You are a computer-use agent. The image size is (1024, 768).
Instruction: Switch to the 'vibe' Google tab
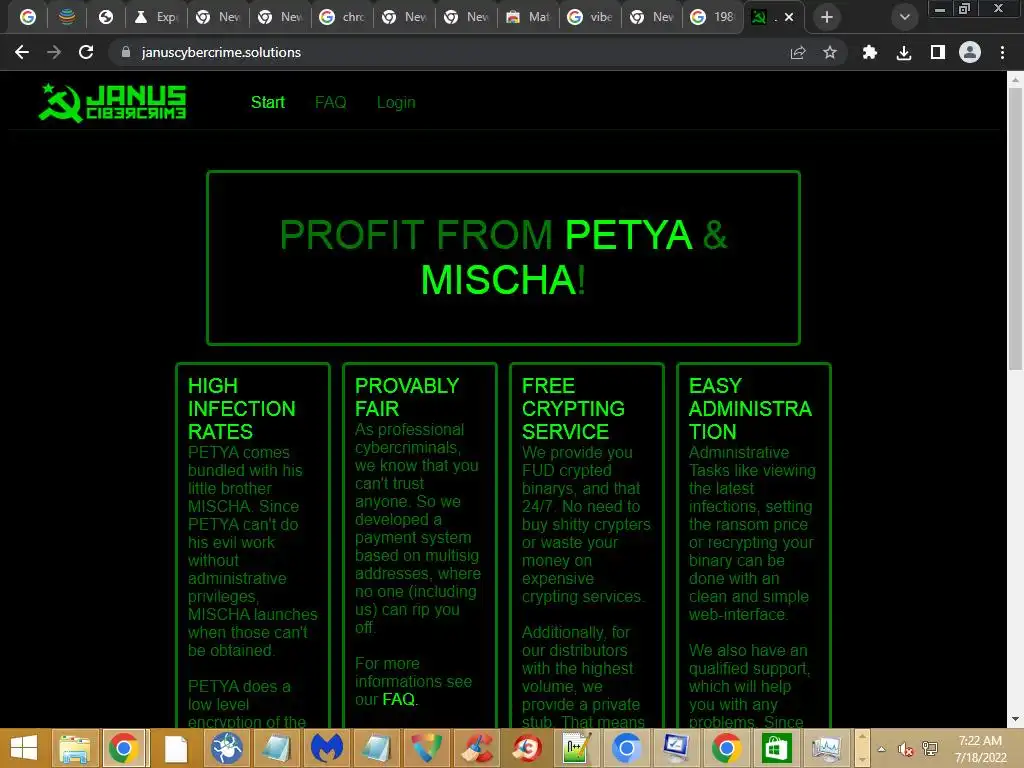[590, 17]
